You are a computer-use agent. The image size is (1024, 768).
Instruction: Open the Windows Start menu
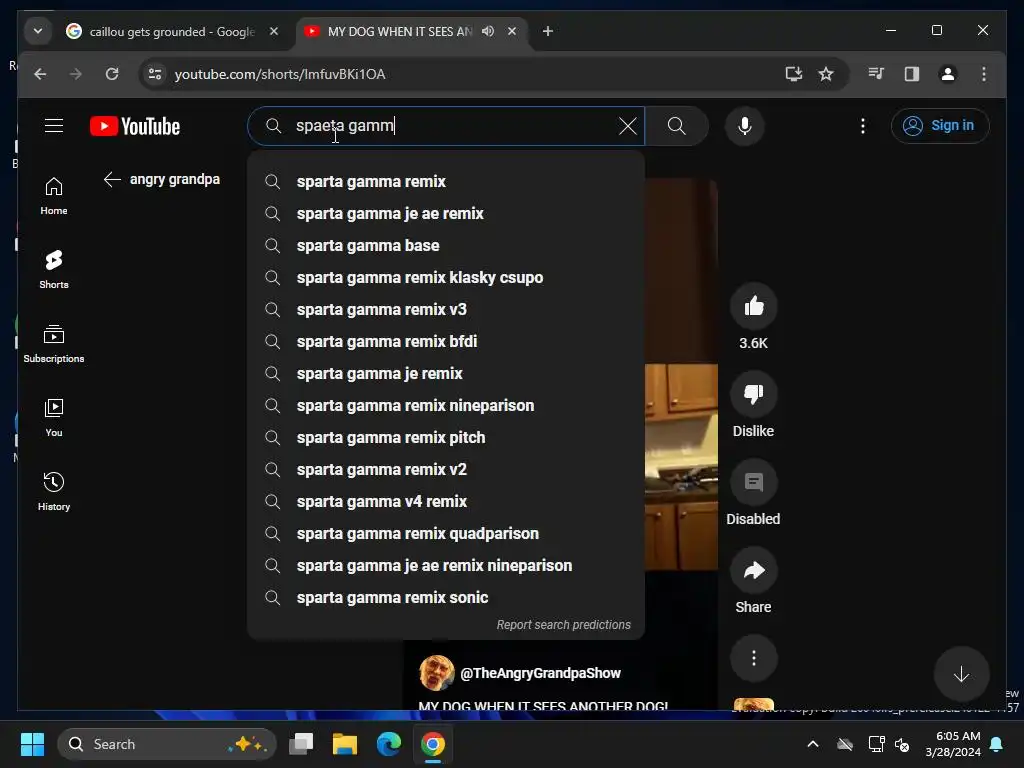point(32,744)
